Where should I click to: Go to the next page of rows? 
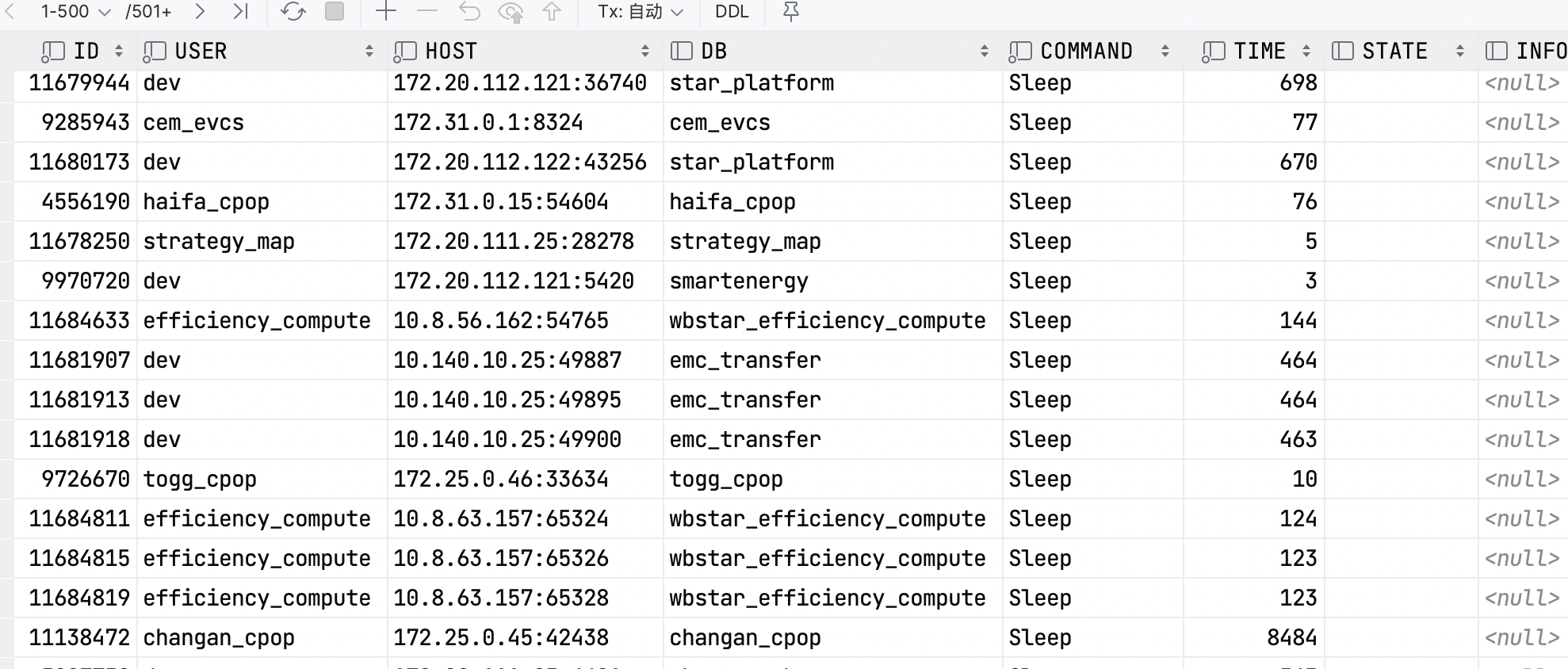[200, 12]
